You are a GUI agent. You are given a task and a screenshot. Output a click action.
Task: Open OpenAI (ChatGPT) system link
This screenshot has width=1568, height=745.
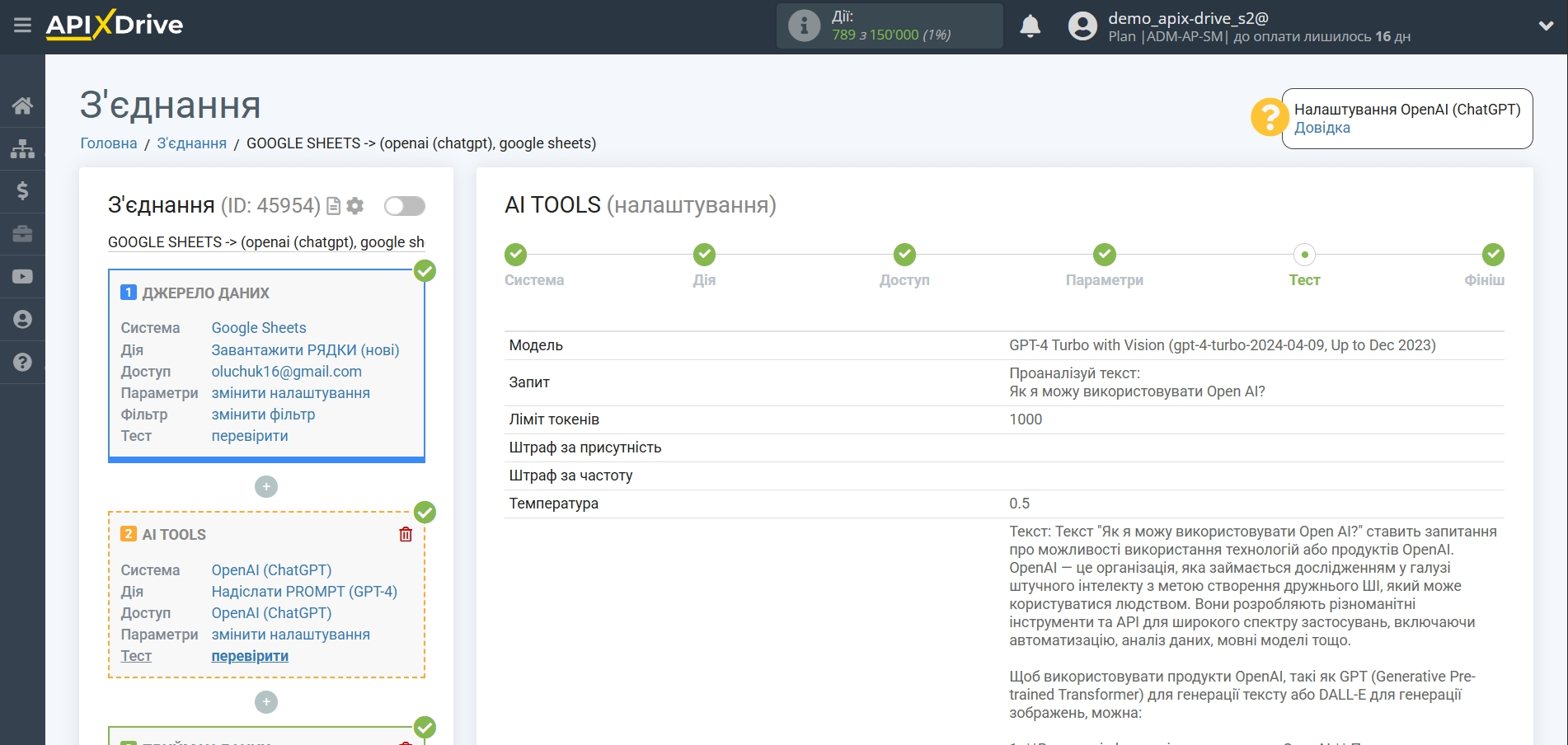[271, 570]
